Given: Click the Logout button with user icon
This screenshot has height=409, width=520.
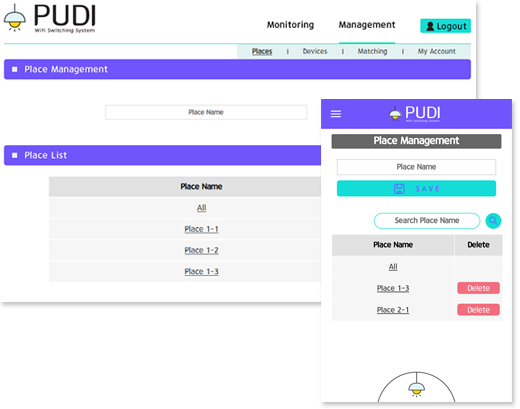Looking at the screenshot, I should point(445,26).
